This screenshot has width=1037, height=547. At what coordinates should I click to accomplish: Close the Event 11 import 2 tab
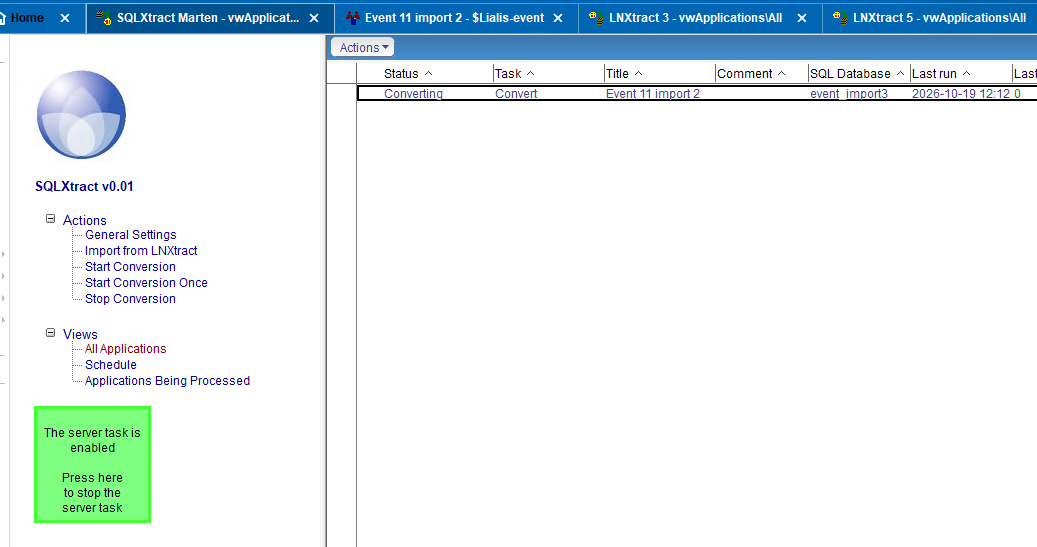coord(558,18)
